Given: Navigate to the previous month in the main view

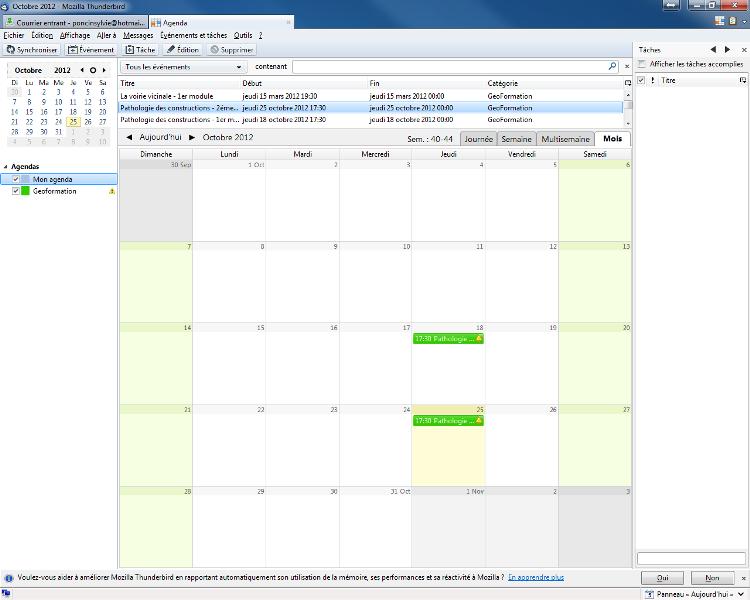Looking at the screenshot, I should 129,137.
